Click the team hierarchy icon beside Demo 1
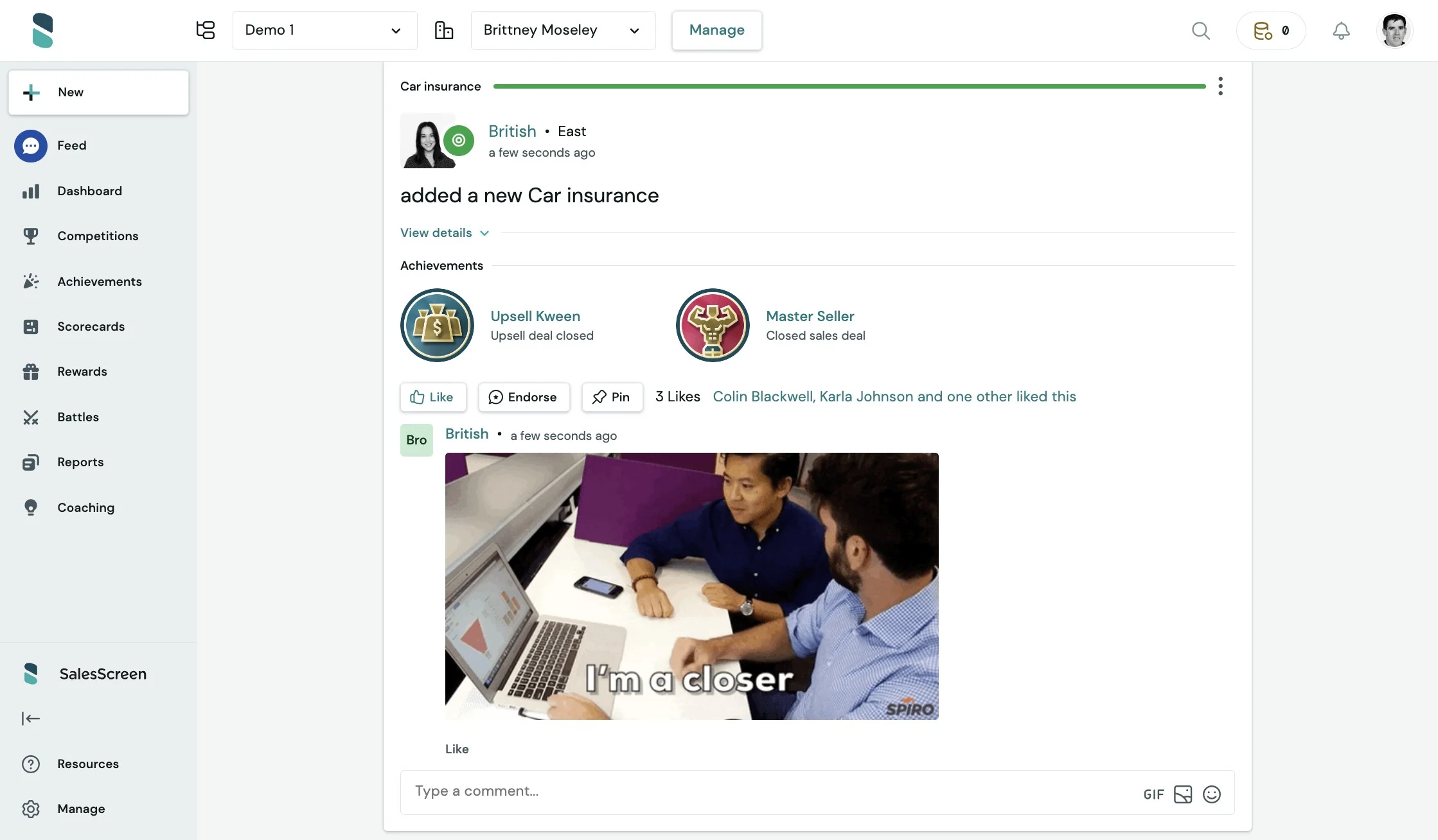Image resolution: width=1438 pixels, height=840 pixels. point(206,30)
